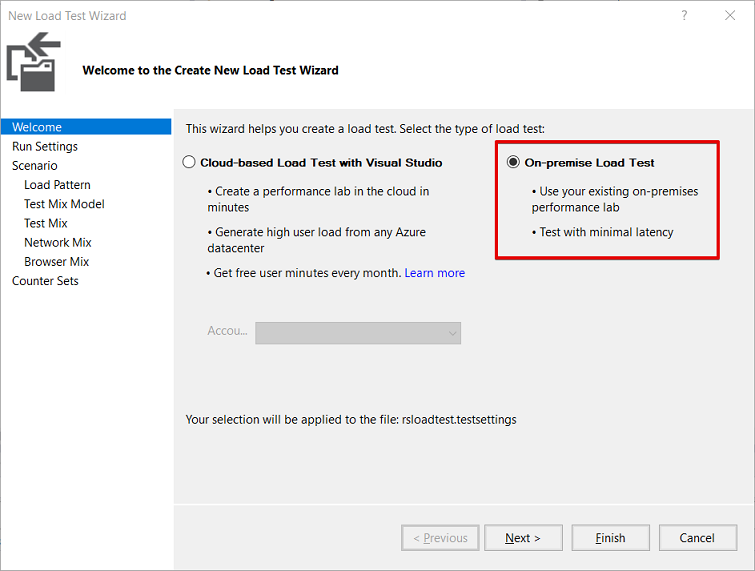
Task: Click the Previous button
Action: [x=439, y=538]
